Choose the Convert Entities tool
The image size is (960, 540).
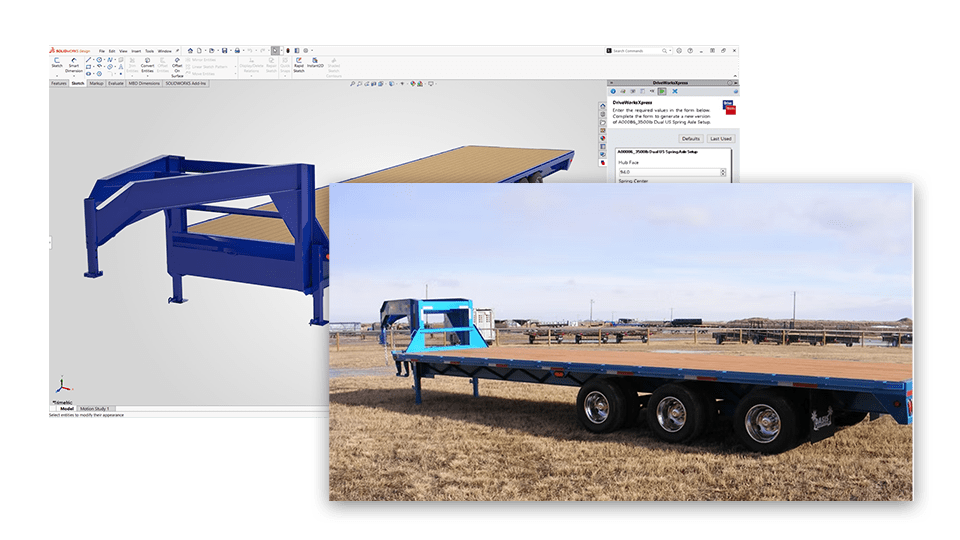(x=147, y=65)
